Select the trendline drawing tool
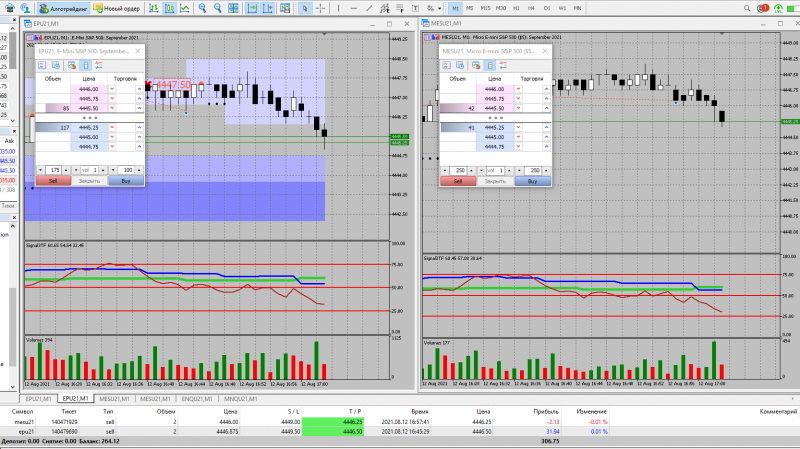Viewport: 800px width, 449px height. click(x=369, y=8)
